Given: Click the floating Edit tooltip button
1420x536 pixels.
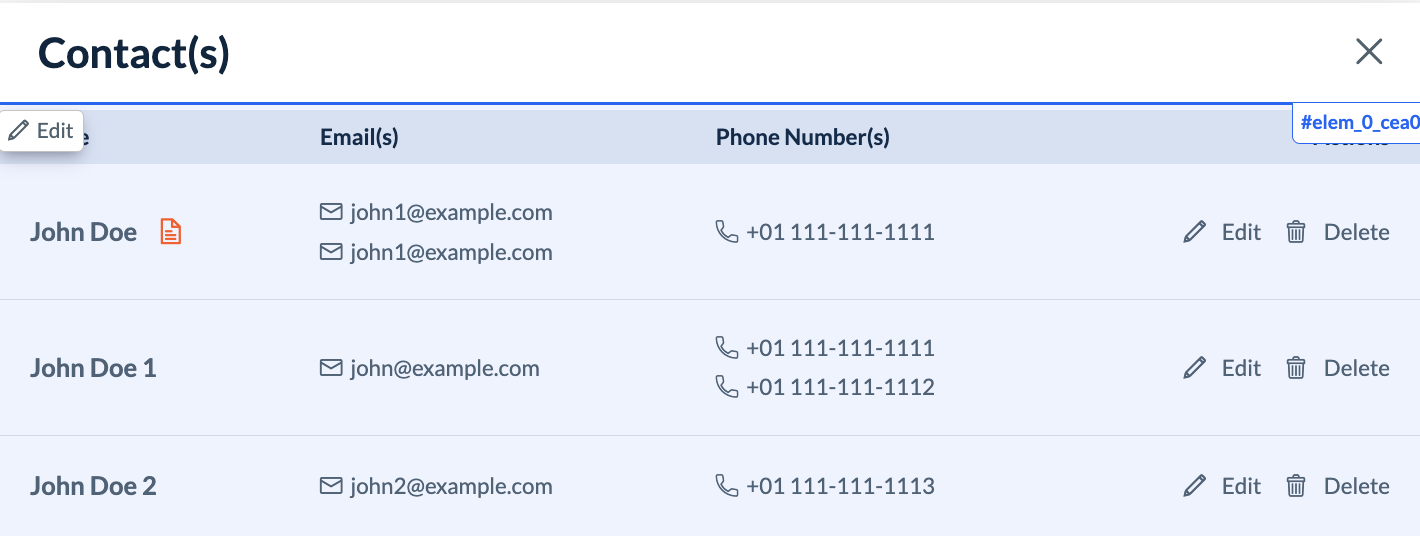Looking at the screenshot, I should click(42, 131).
